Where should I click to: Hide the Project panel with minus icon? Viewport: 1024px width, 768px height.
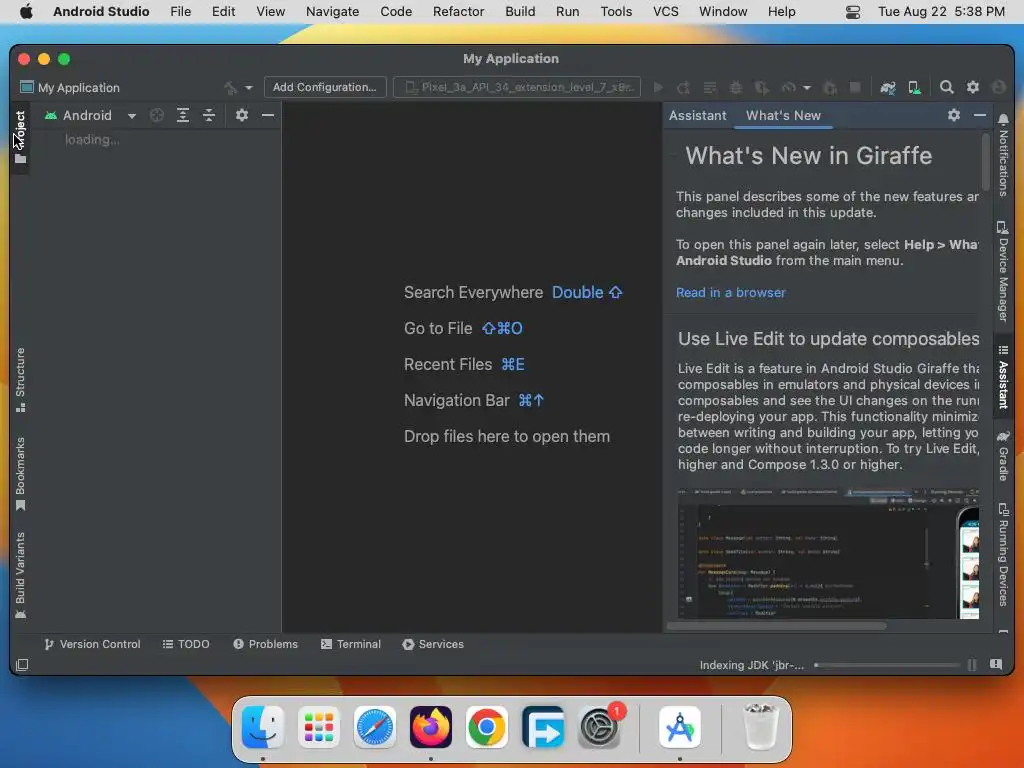[268, 115]
